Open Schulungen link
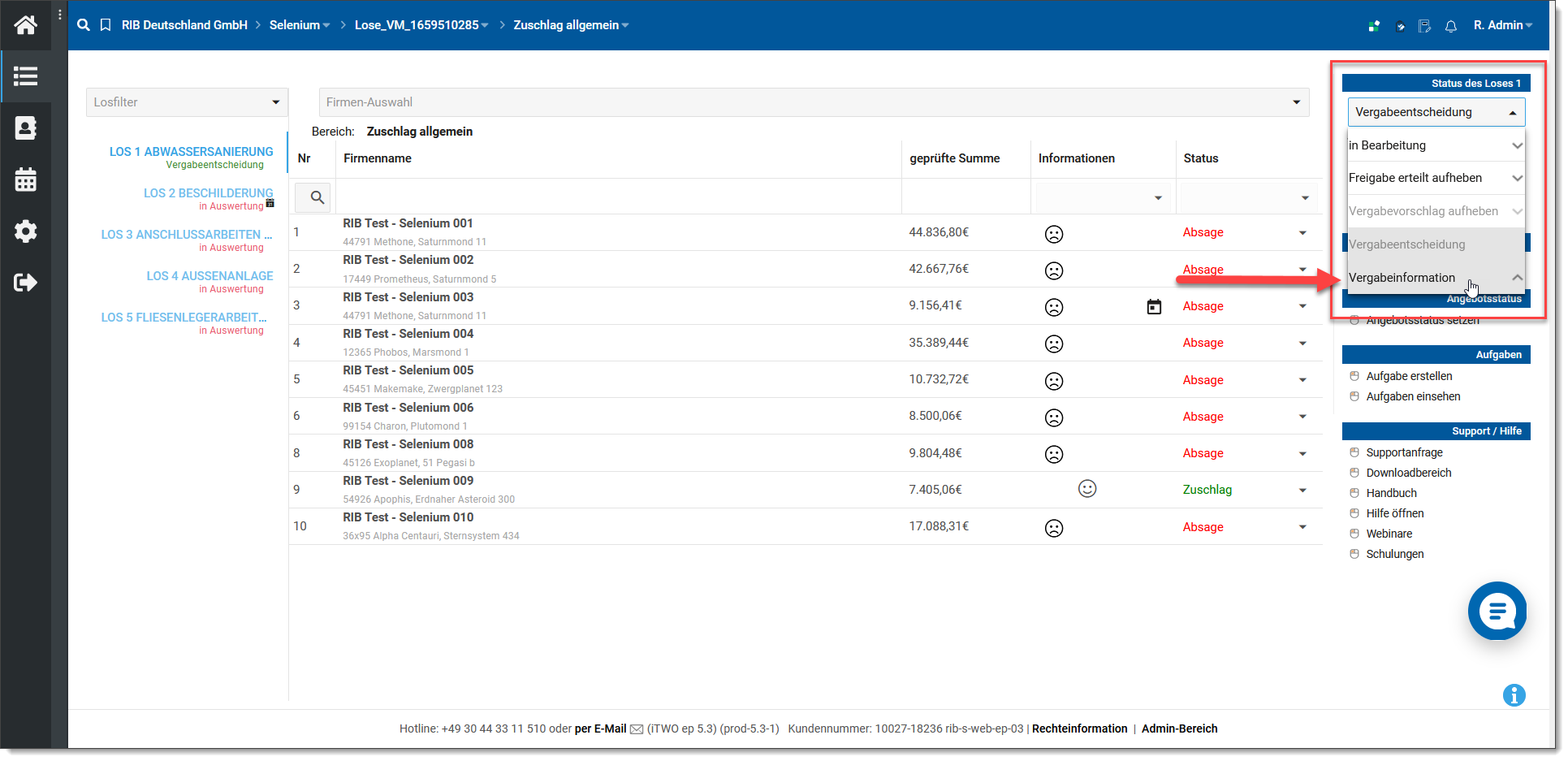The width and height of the screenshot is (1568, 761). 1395,554
